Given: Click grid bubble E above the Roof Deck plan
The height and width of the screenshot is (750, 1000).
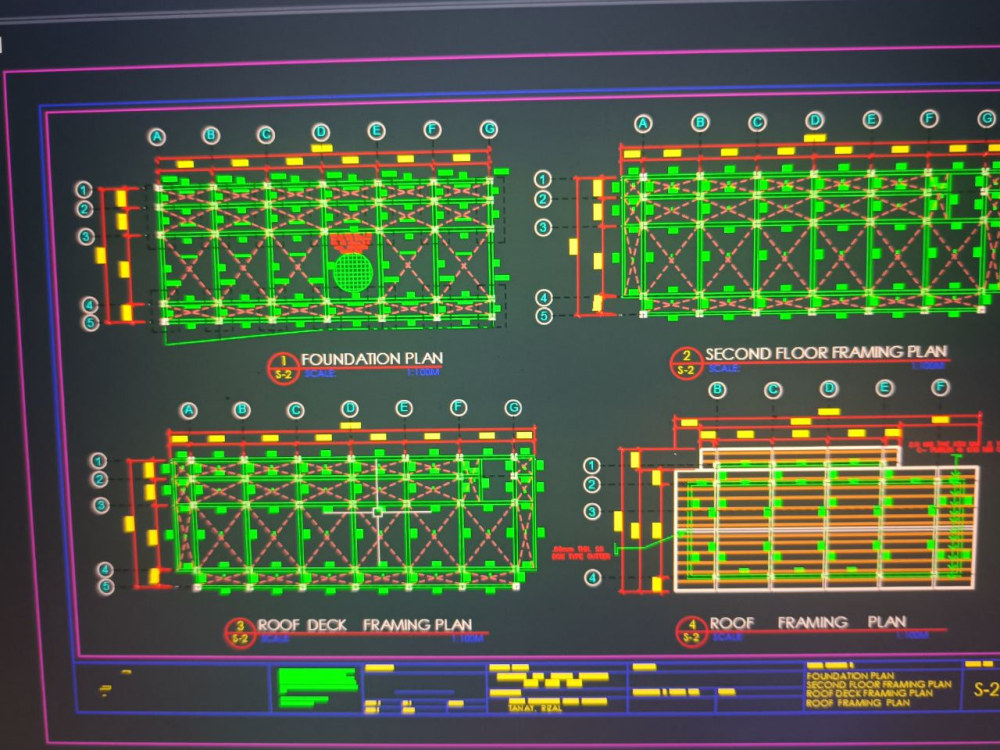Looking at the screenshot, I should 402,410.
